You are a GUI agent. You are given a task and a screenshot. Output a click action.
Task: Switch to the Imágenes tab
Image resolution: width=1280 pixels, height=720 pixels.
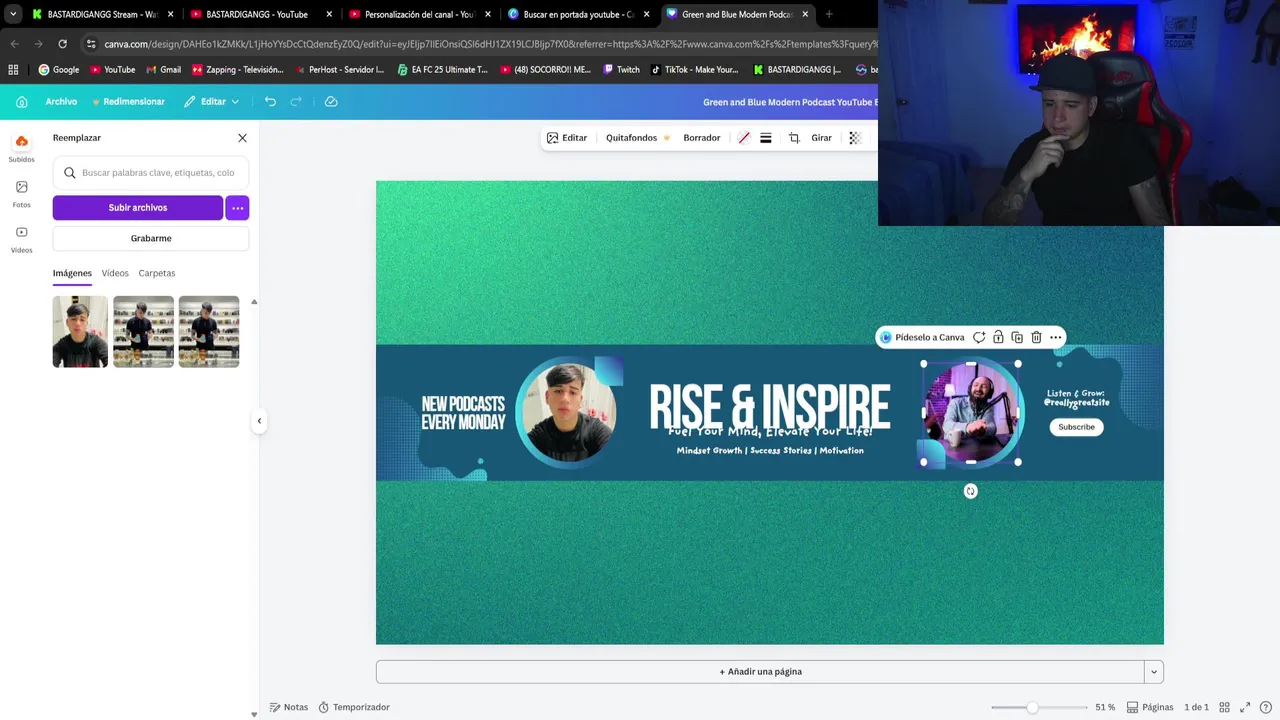click(72, 273)
